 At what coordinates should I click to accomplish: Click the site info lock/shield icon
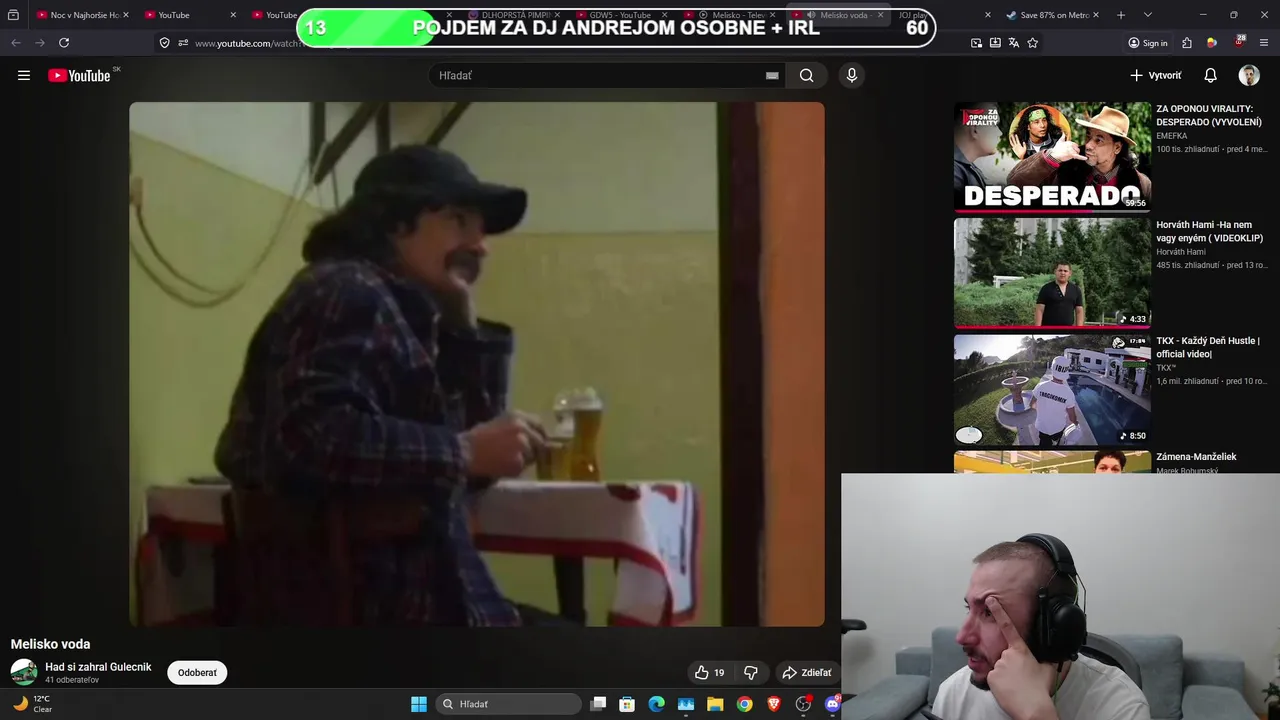click(164, 43)
